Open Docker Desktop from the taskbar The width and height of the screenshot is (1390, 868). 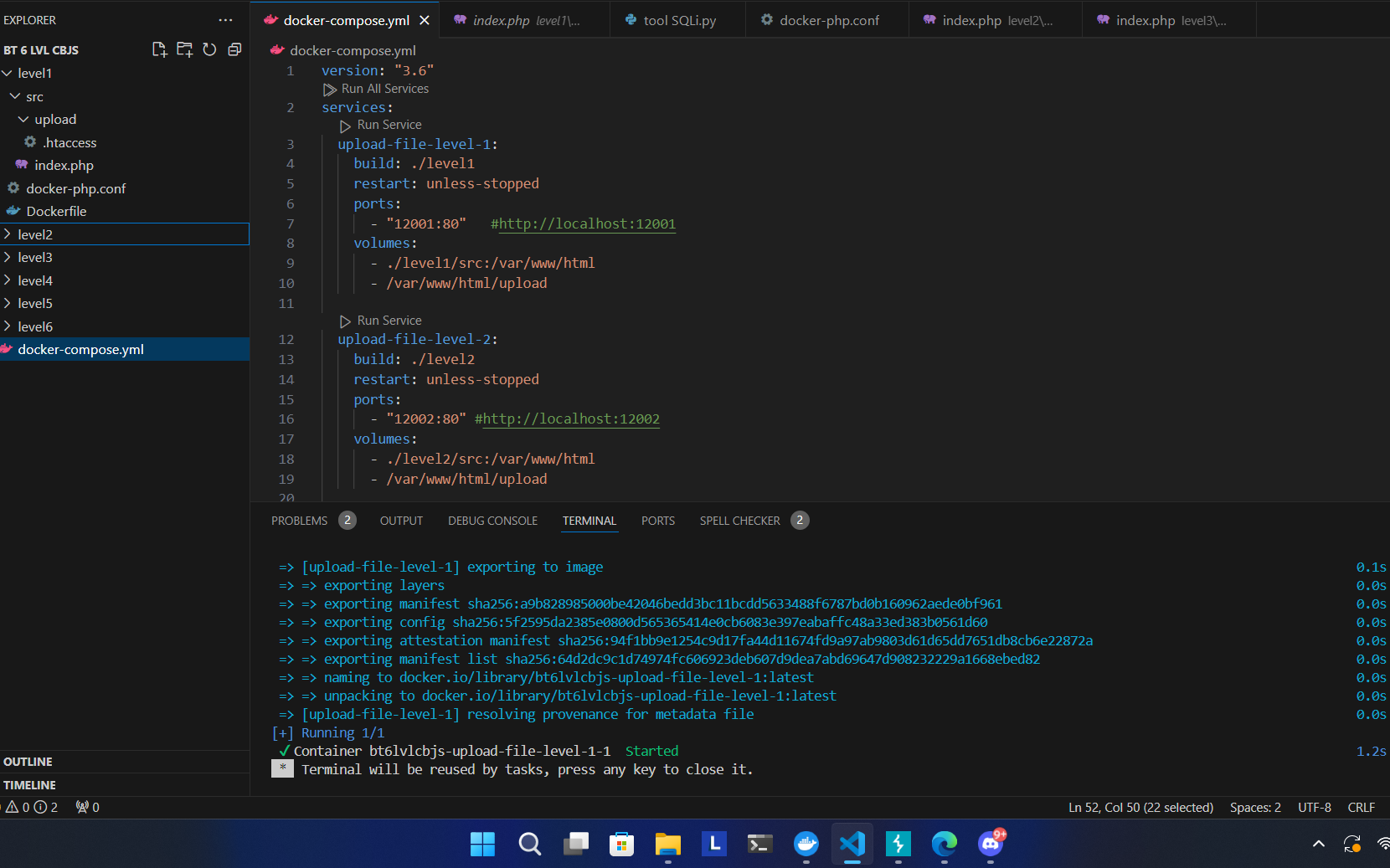coord(806,844)
